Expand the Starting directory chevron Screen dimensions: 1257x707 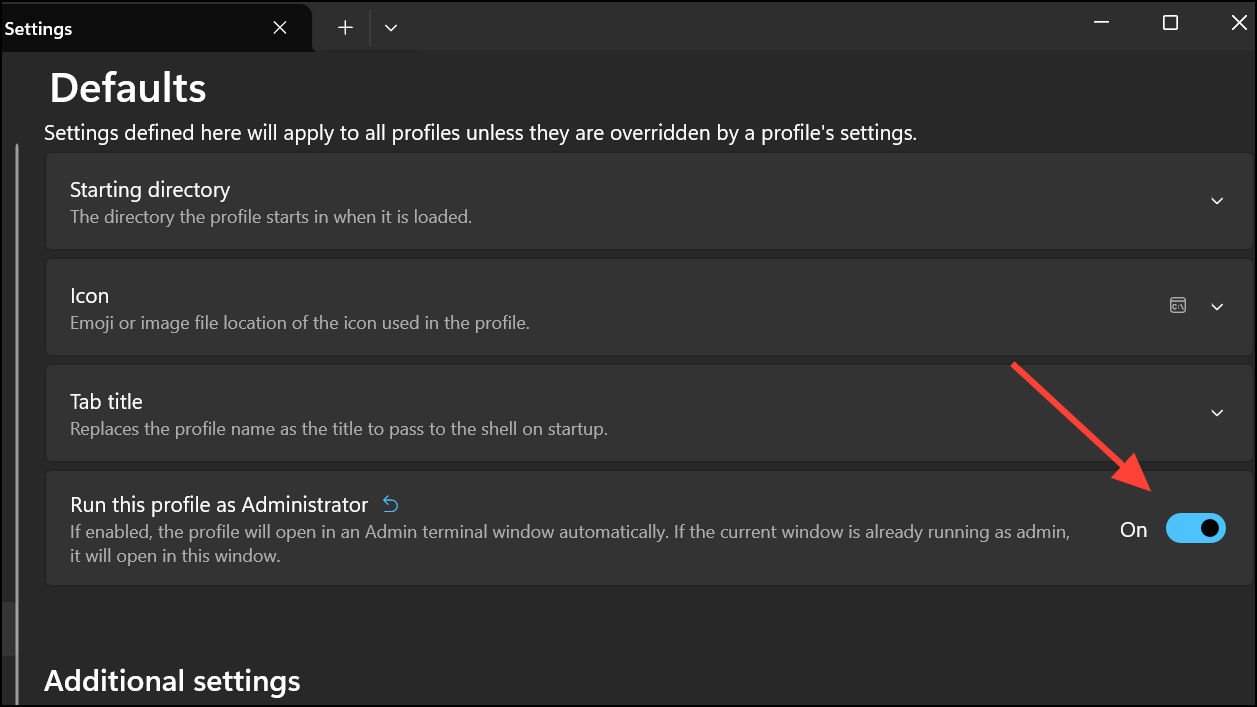coord(1217,201)
